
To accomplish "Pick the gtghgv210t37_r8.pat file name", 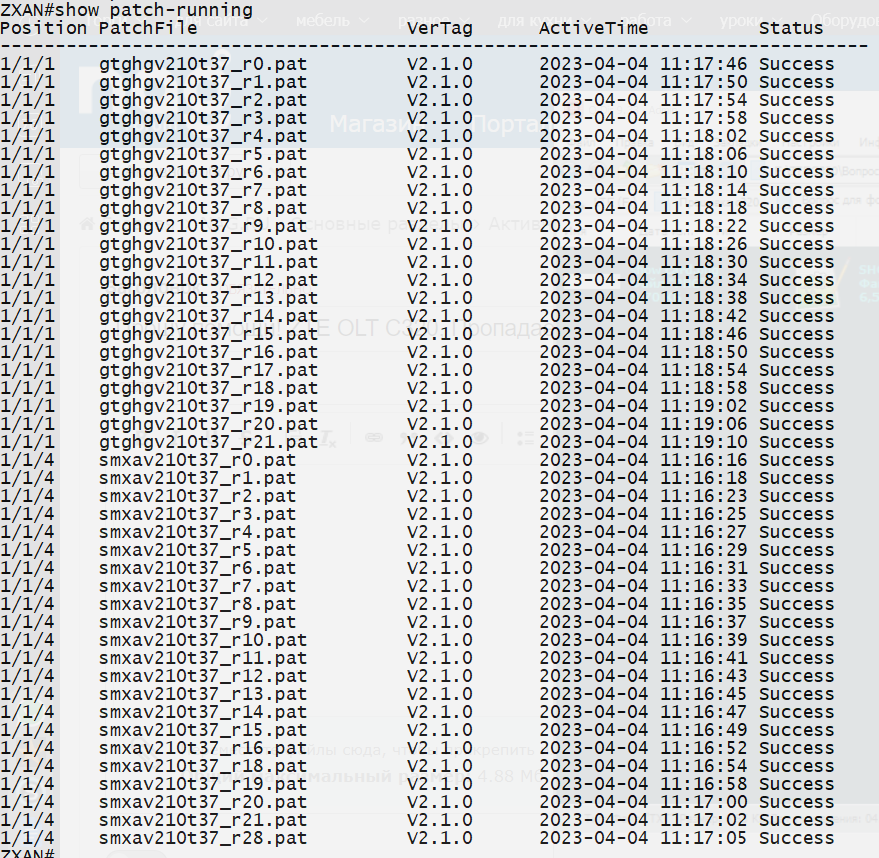I will (x=203, y=208).
